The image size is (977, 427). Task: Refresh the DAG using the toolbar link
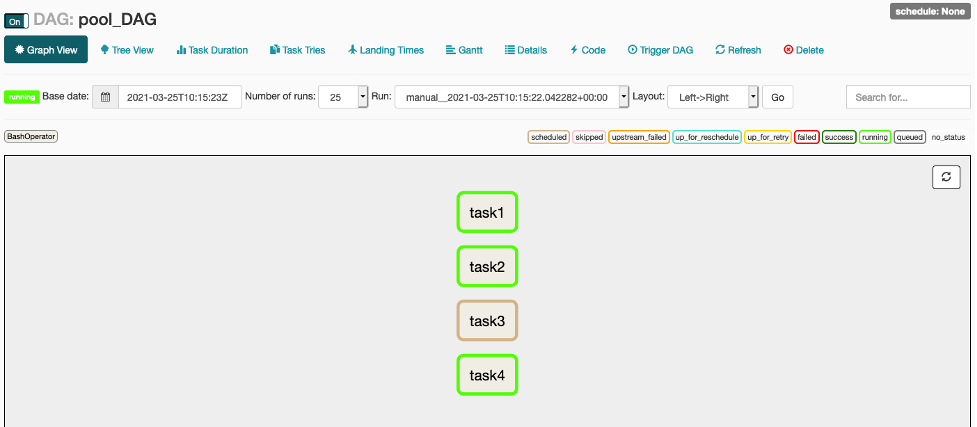click(738, 50)
